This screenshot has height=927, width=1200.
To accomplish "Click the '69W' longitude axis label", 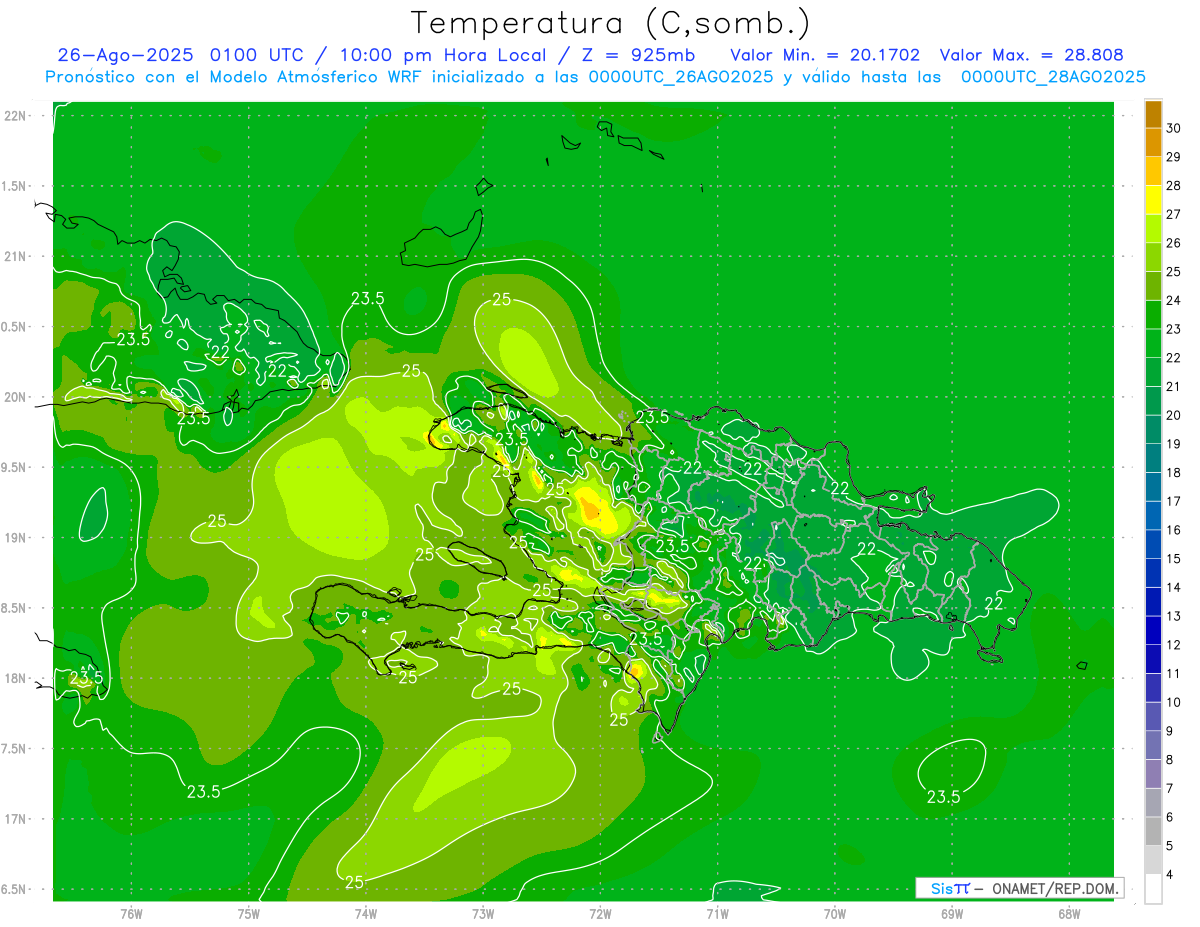I will click(952, 914).
